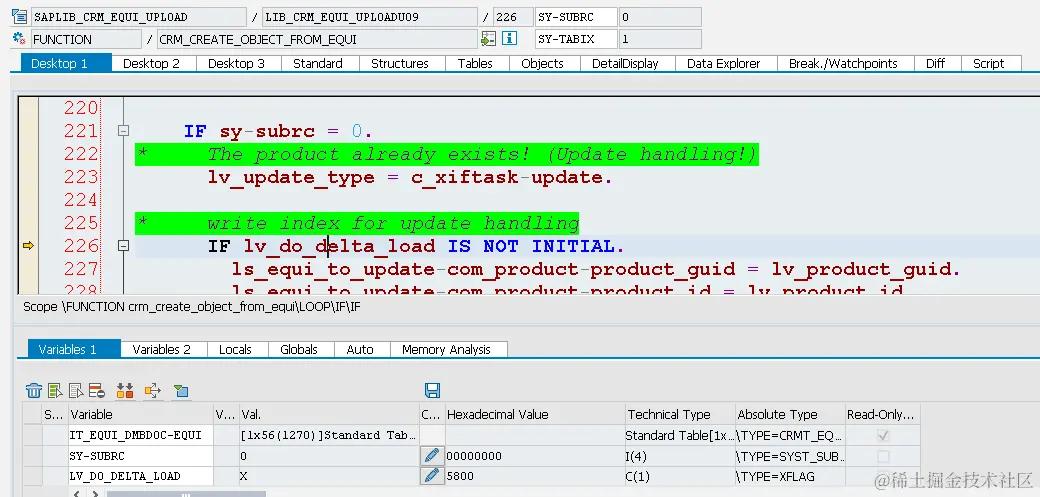Open the DetailDisplay tab
1040x497 pixels.
pos(625,64)
